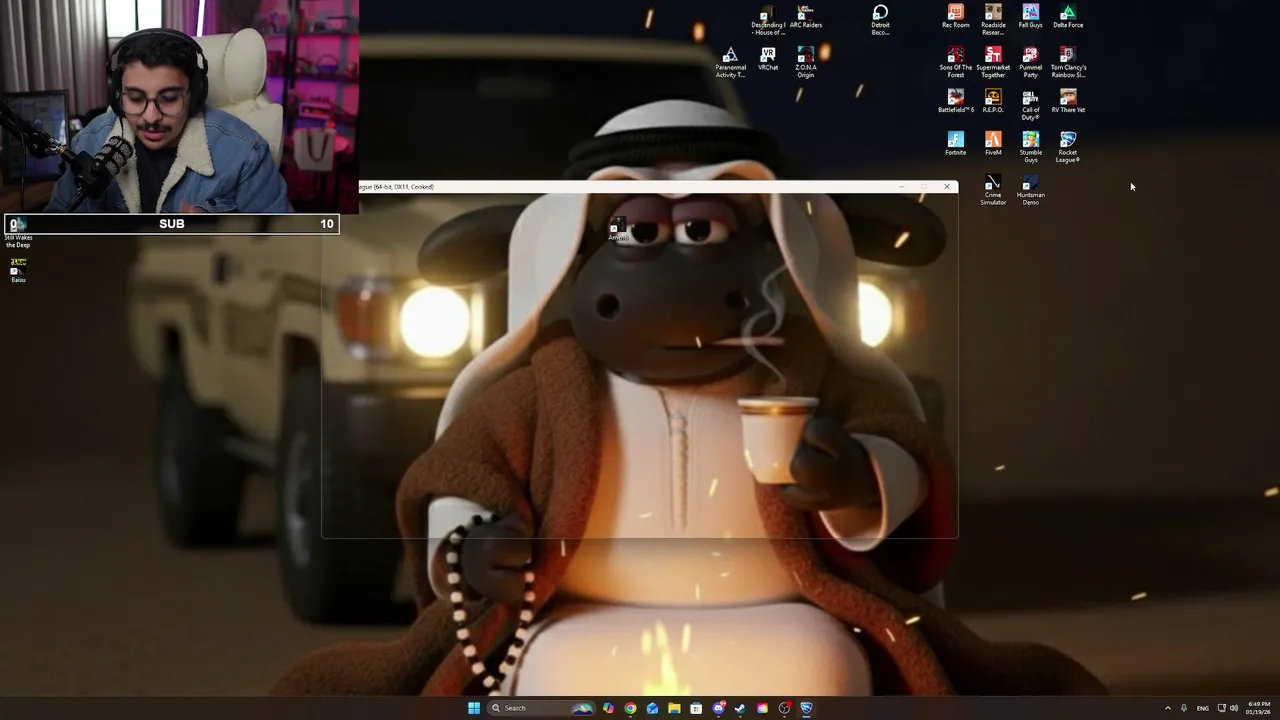Select the Stumble Guys desktop icon
This screenshot has height=720, width=1280.
1030,146
